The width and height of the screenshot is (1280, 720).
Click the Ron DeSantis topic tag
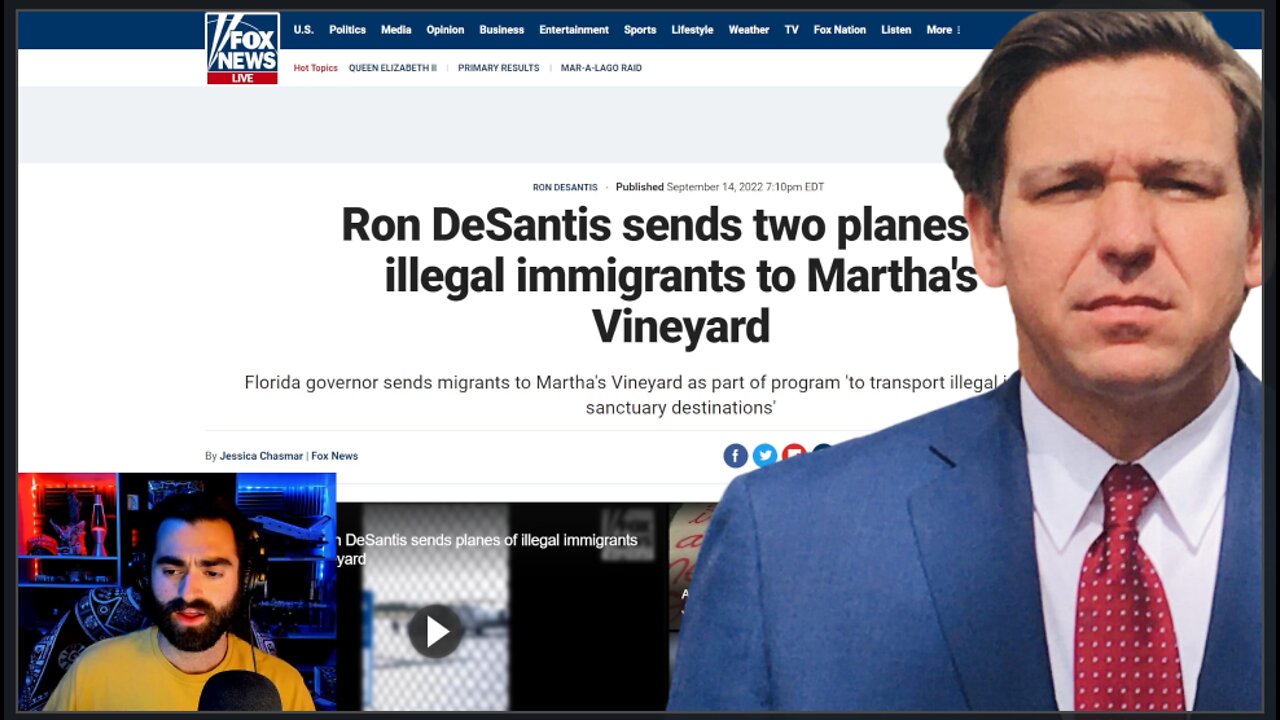point(565,187)
